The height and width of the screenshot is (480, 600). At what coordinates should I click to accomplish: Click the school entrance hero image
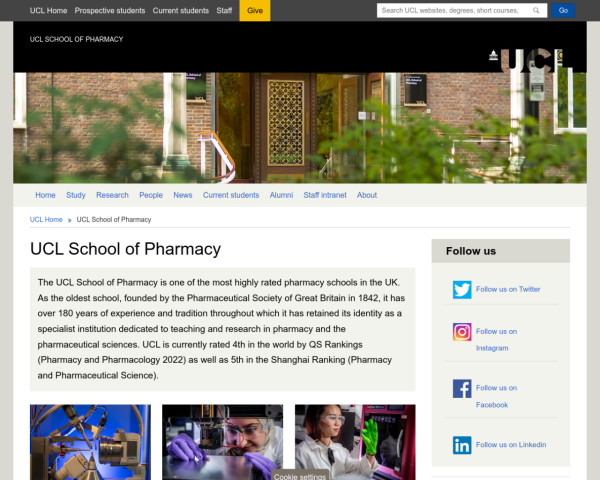300,128
